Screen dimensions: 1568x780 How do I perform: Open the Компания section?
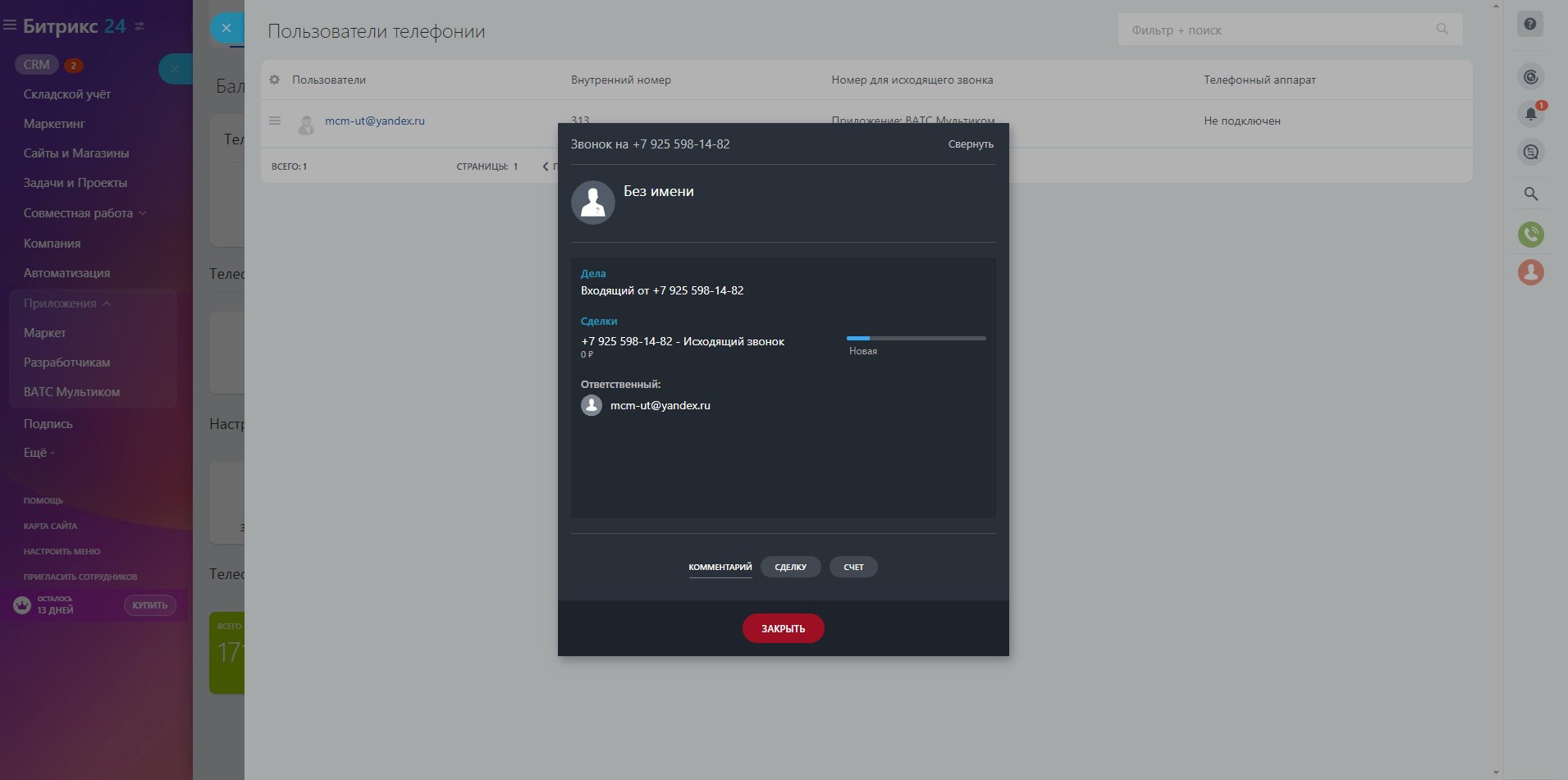point(52,244)
